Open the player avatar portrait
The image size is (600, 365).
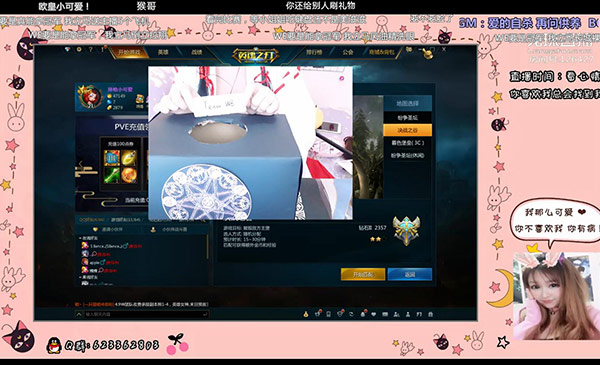[x=90, y=97]
